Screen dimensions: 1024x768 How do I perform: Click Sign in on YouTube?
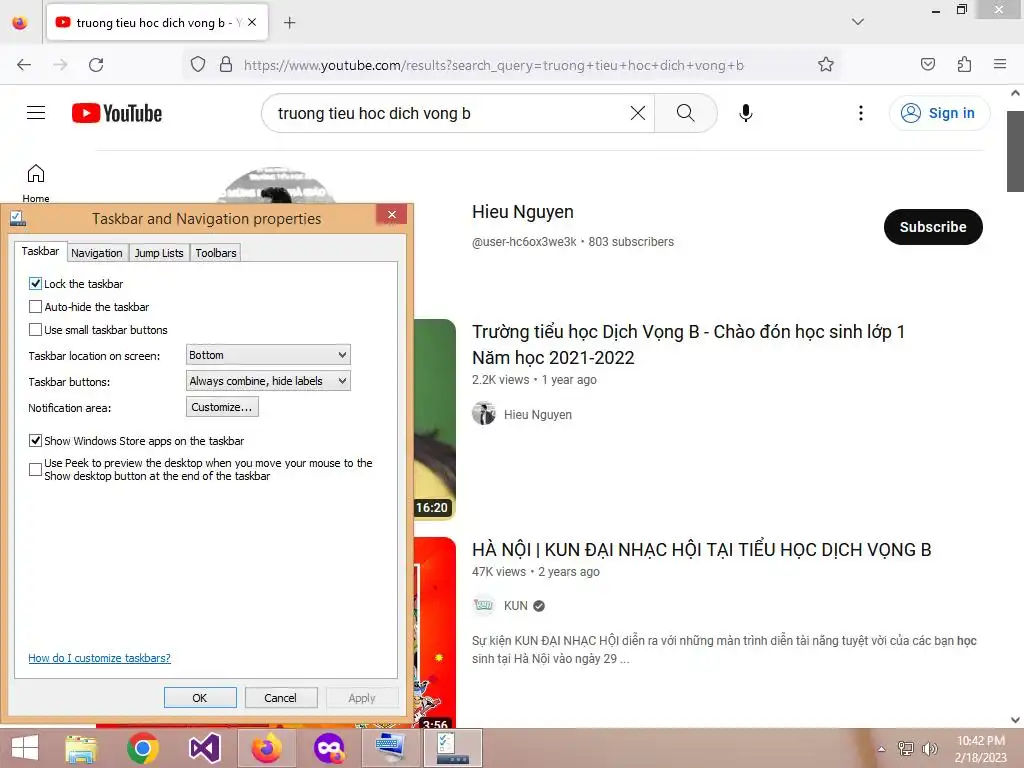(x=939, y=113)
